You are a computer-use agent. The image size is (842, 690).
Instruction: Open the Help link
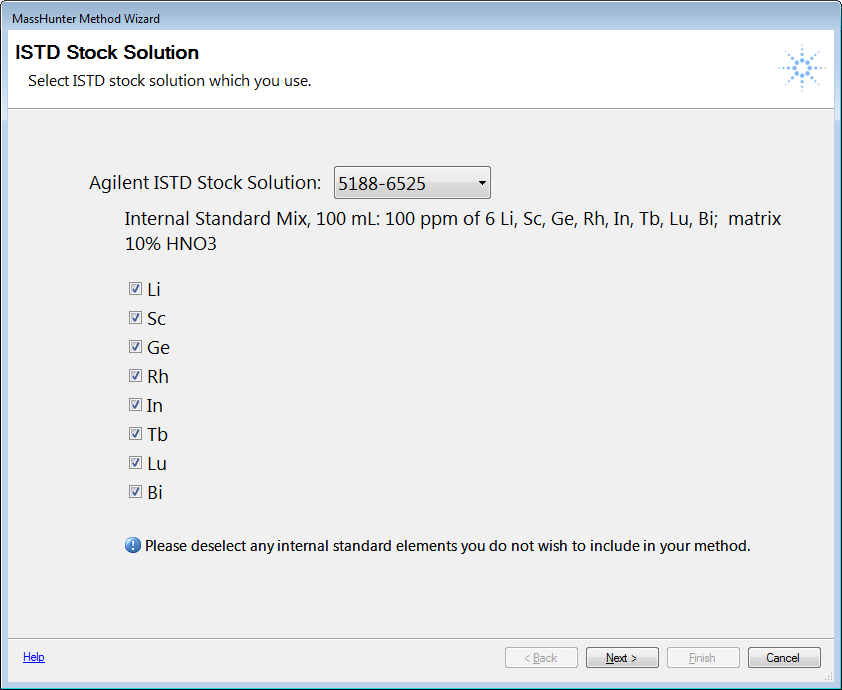[34, 657]
